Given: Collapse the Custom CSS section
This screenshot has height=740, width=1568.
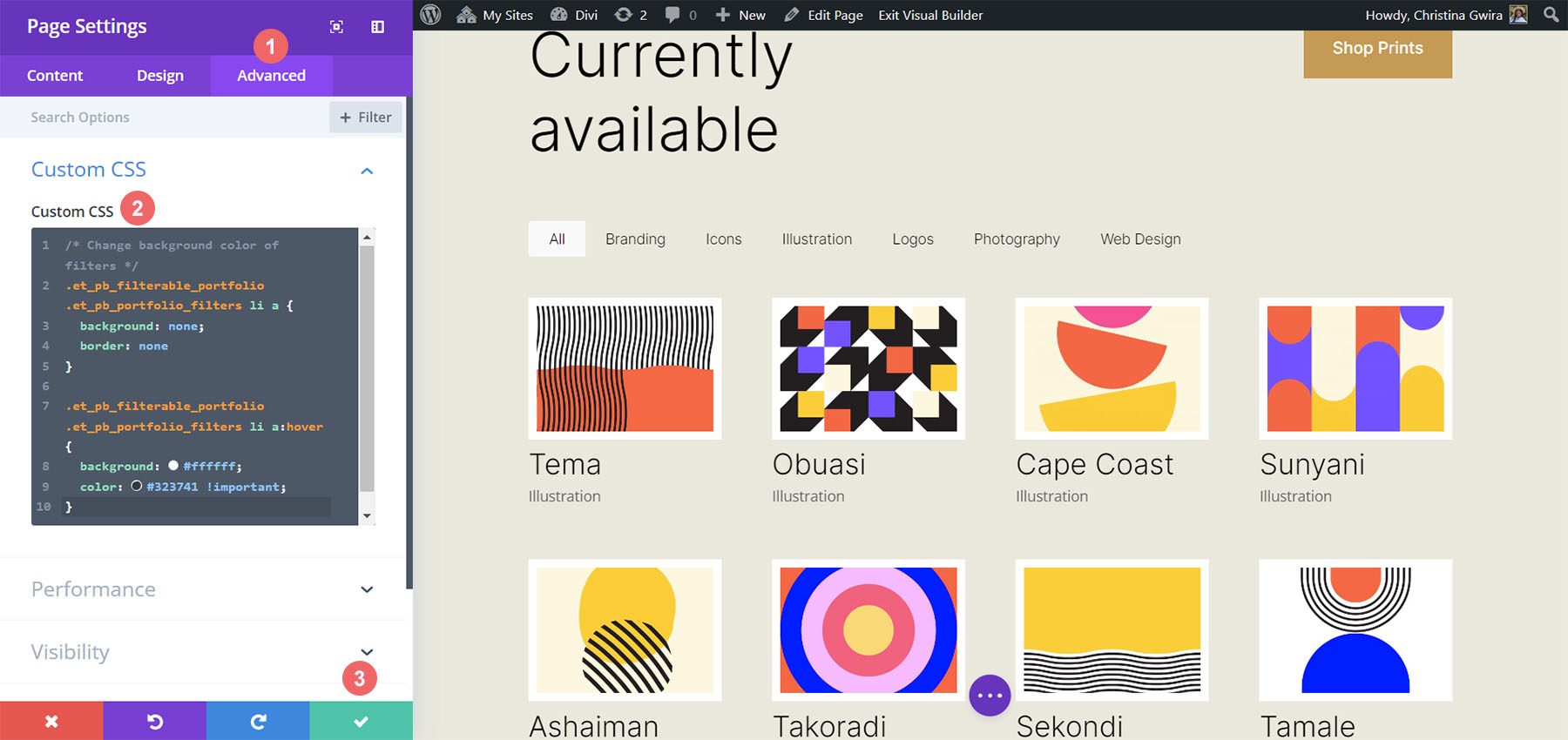Looking at the screenshot, I should (367, 171).
